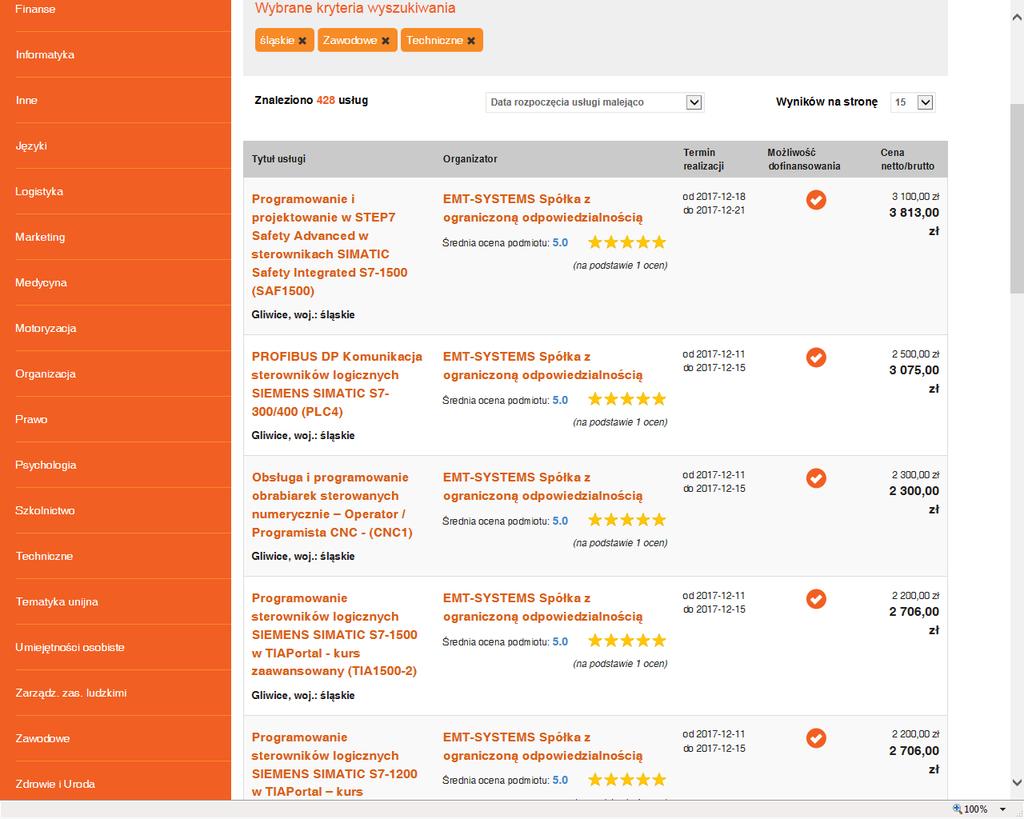Open the PROFIBUS DP Komunikacja course link

[x=337, y=384]
